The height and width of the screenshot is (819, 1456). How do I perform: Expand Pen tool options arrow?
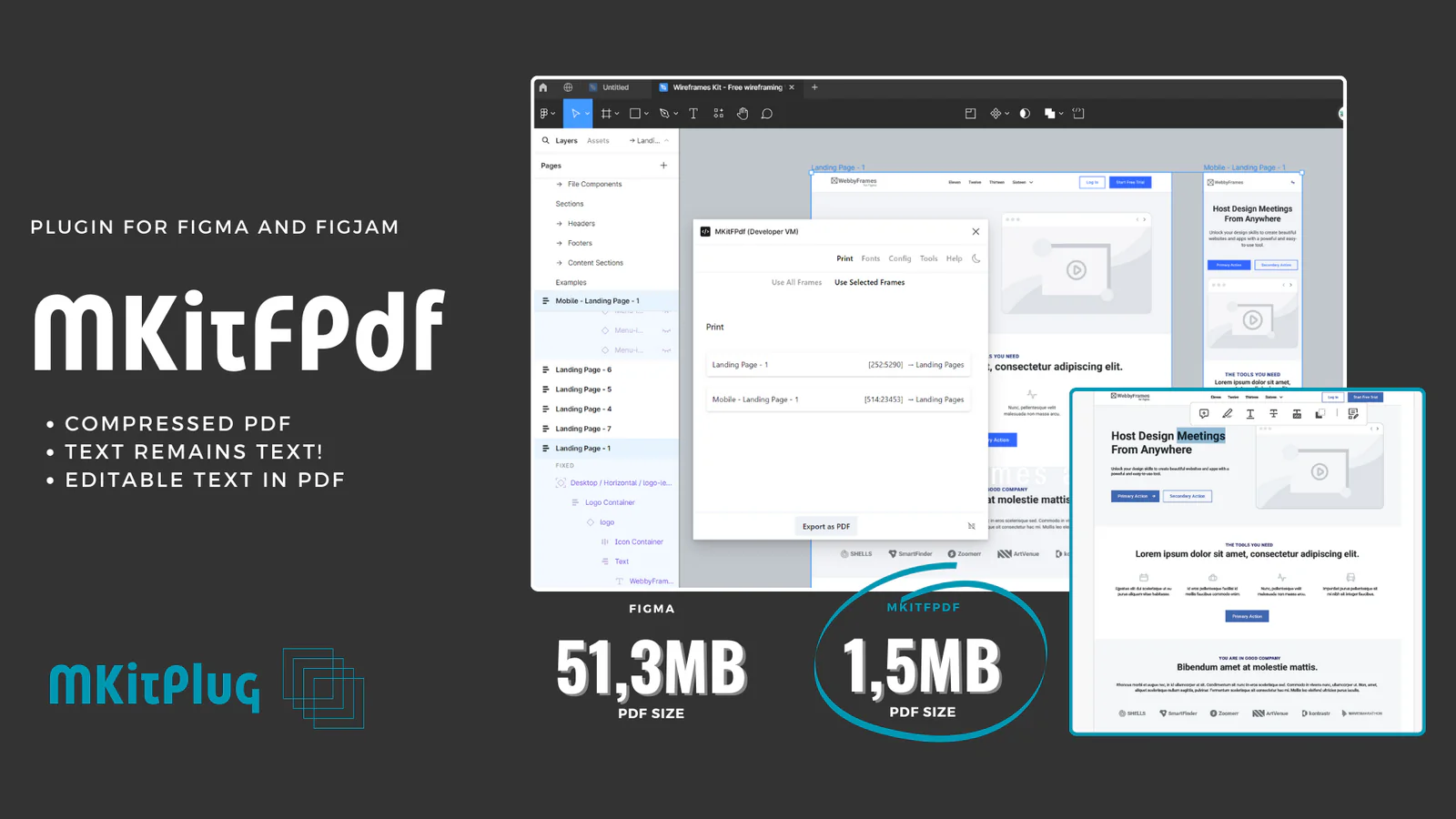click(x=676, y=114)
